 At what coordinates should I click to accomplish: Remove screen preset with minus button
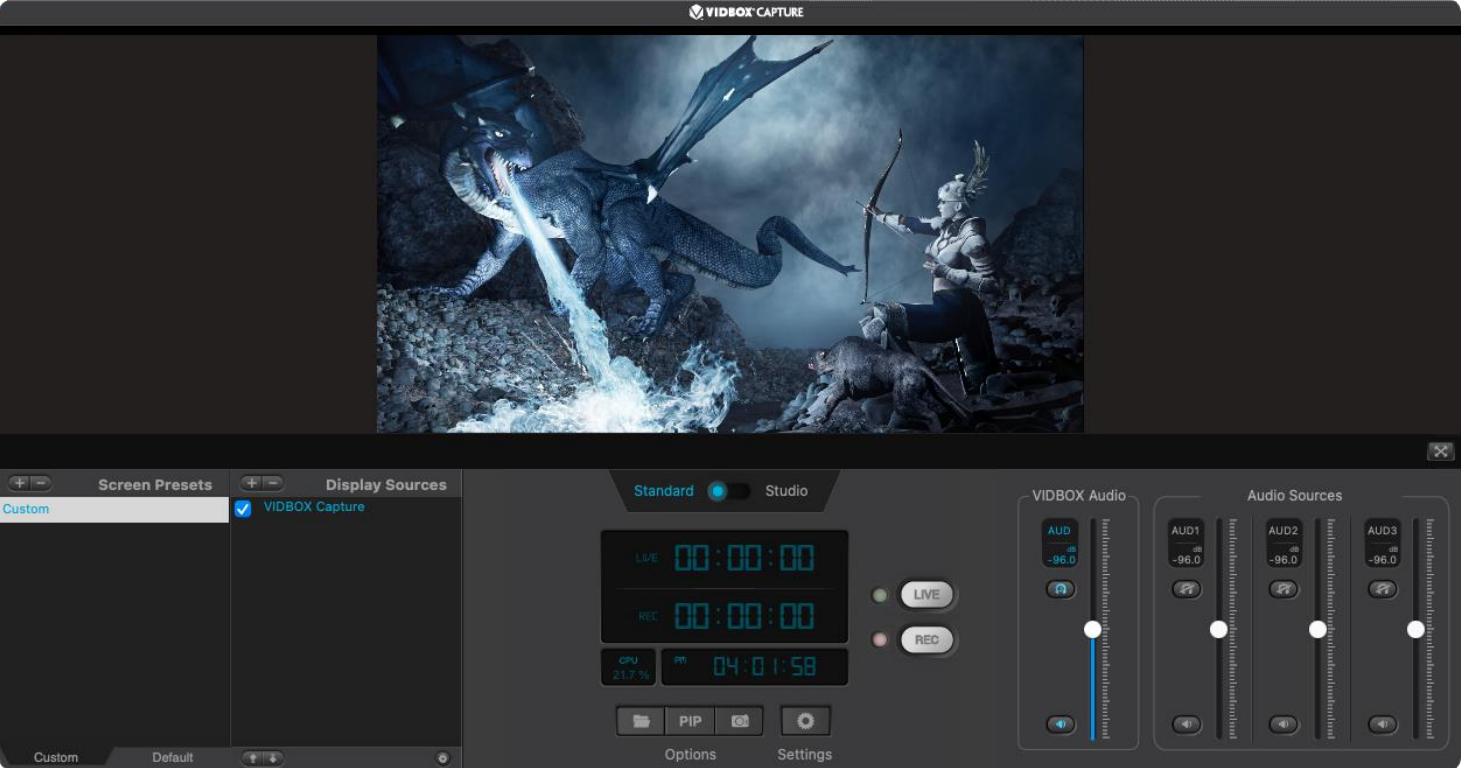pyautogui.click(x=41, y=483)
